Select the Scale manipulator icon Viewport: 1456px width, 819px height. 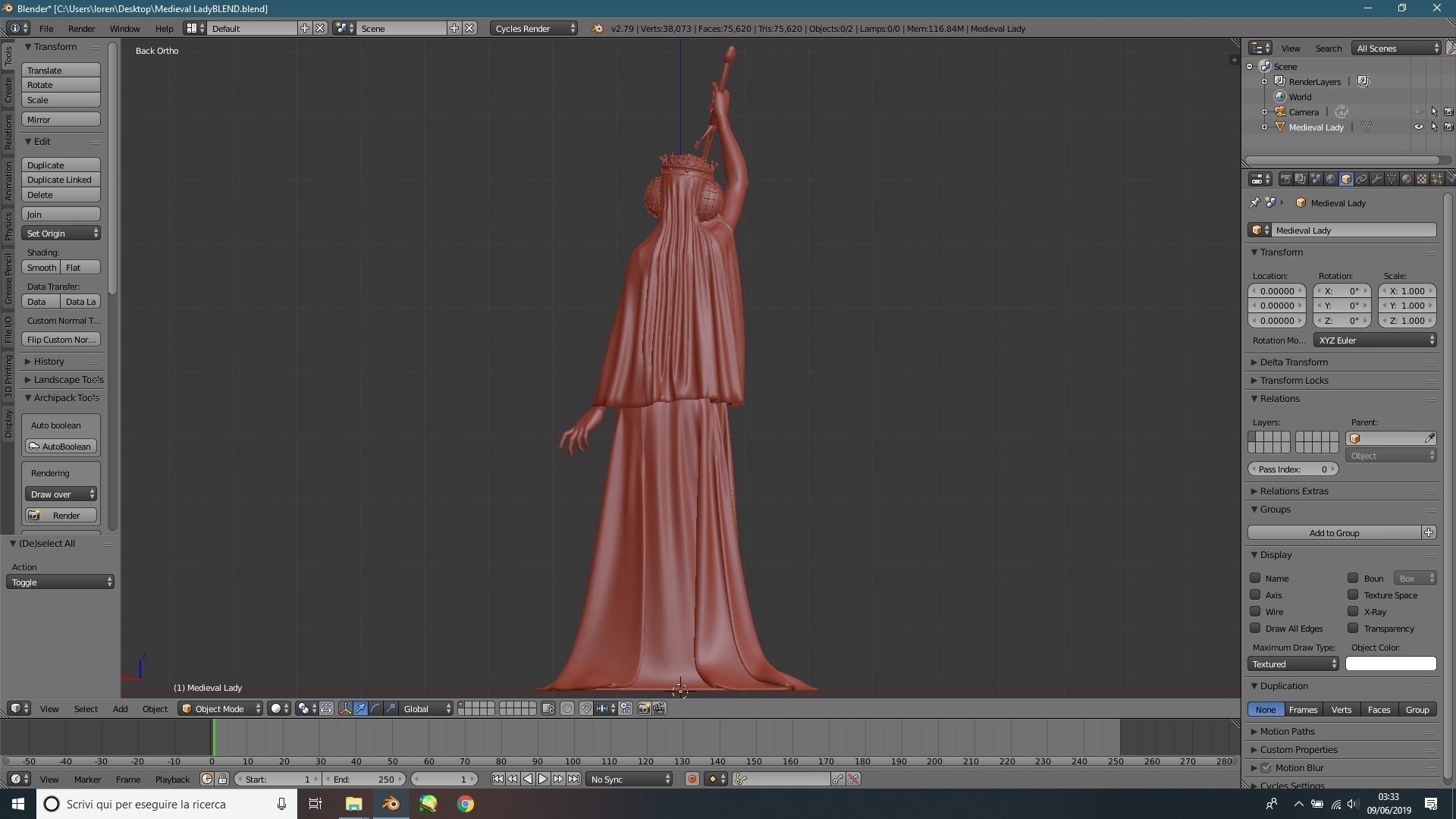(391, 708)
